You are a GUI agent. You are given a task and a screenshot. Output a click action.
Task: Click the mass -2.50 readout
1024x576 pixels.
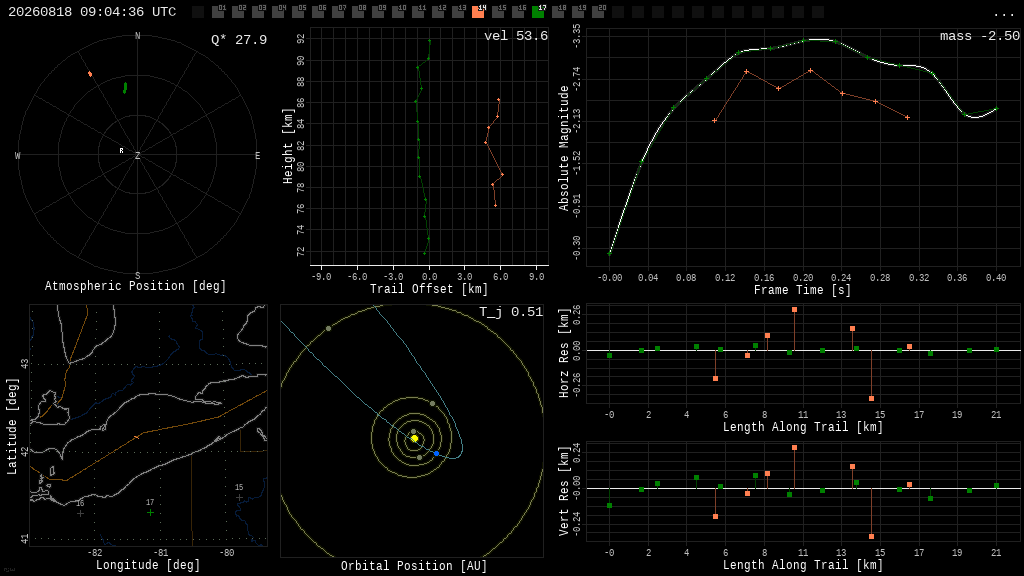[x=980, y=36]
